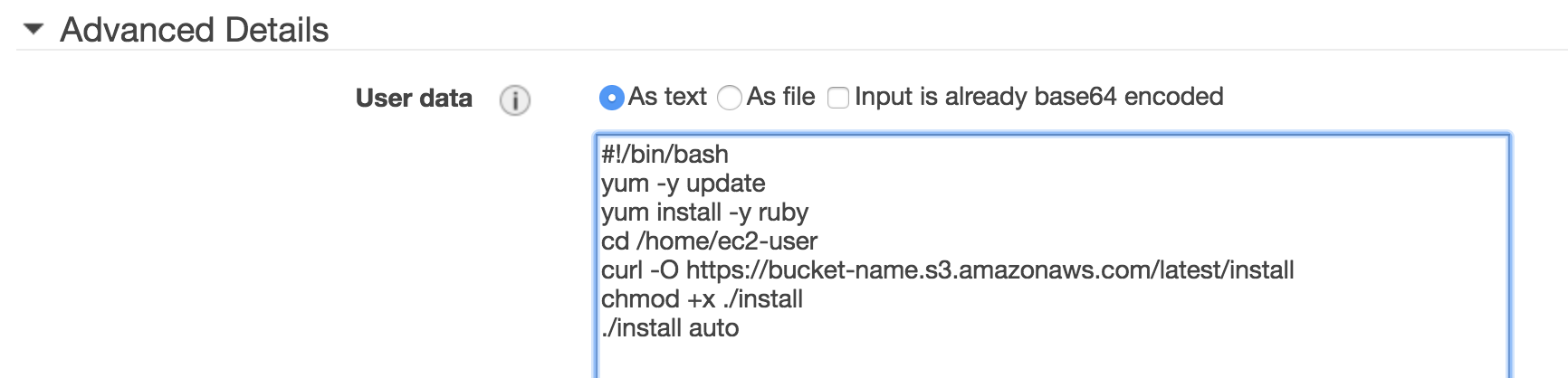Enable the base64 encoded input checkbox

(838, 98)
